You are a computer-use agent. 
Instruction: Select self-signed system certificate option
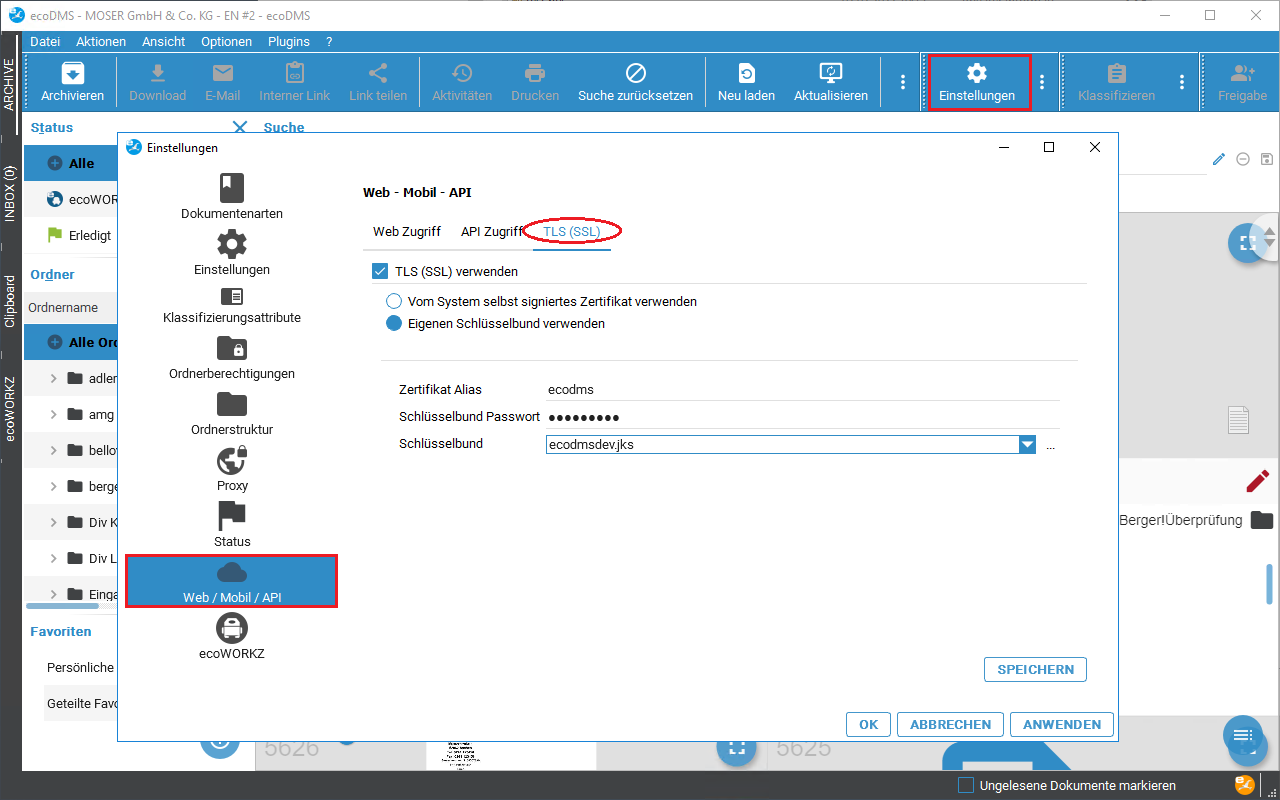coord(394,301)
